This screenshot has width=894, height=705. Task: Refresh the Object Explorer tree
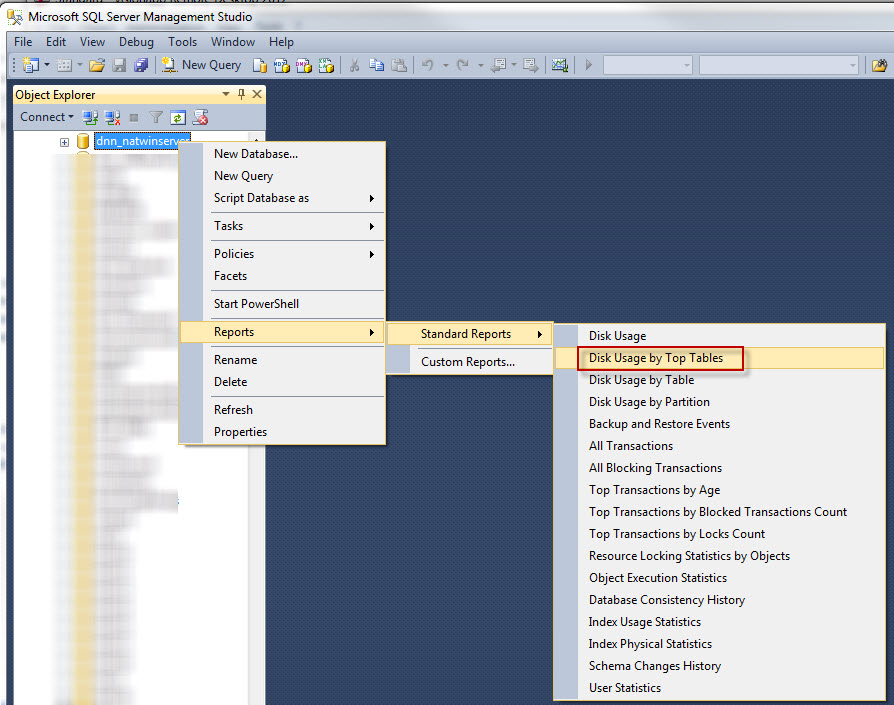tap(177, 117)
